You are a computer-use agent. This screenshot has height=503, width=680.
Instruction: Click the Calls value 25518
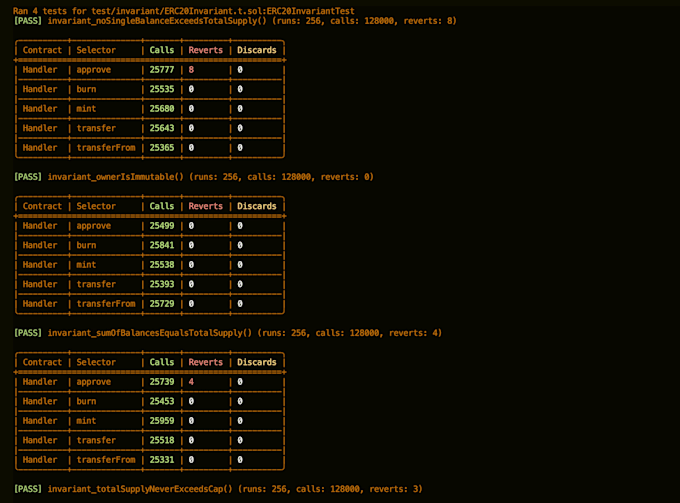click(x=162, y=441)
